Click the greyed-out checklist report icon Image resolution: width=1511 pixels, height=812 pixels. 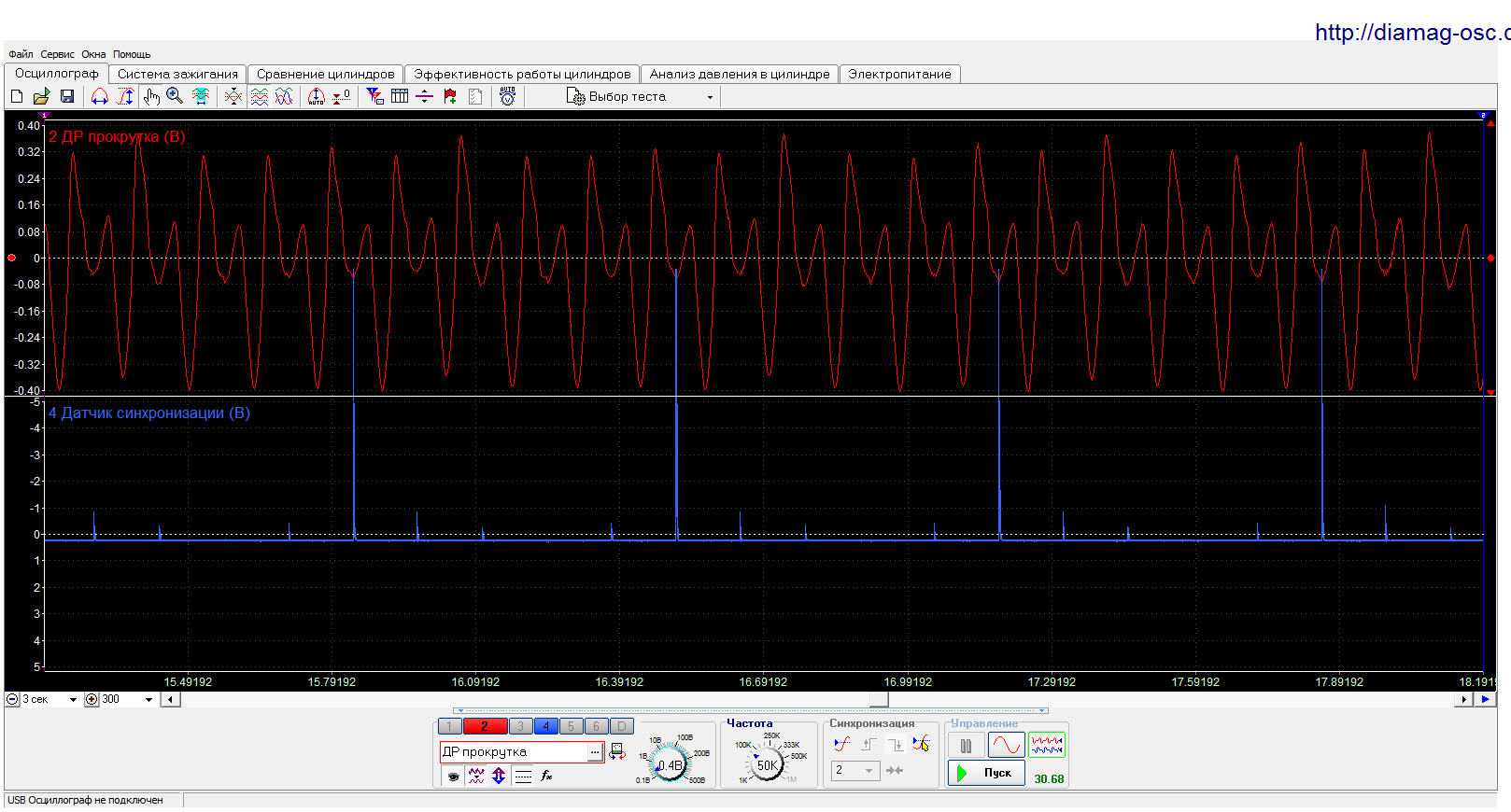[x=475, y=96]
